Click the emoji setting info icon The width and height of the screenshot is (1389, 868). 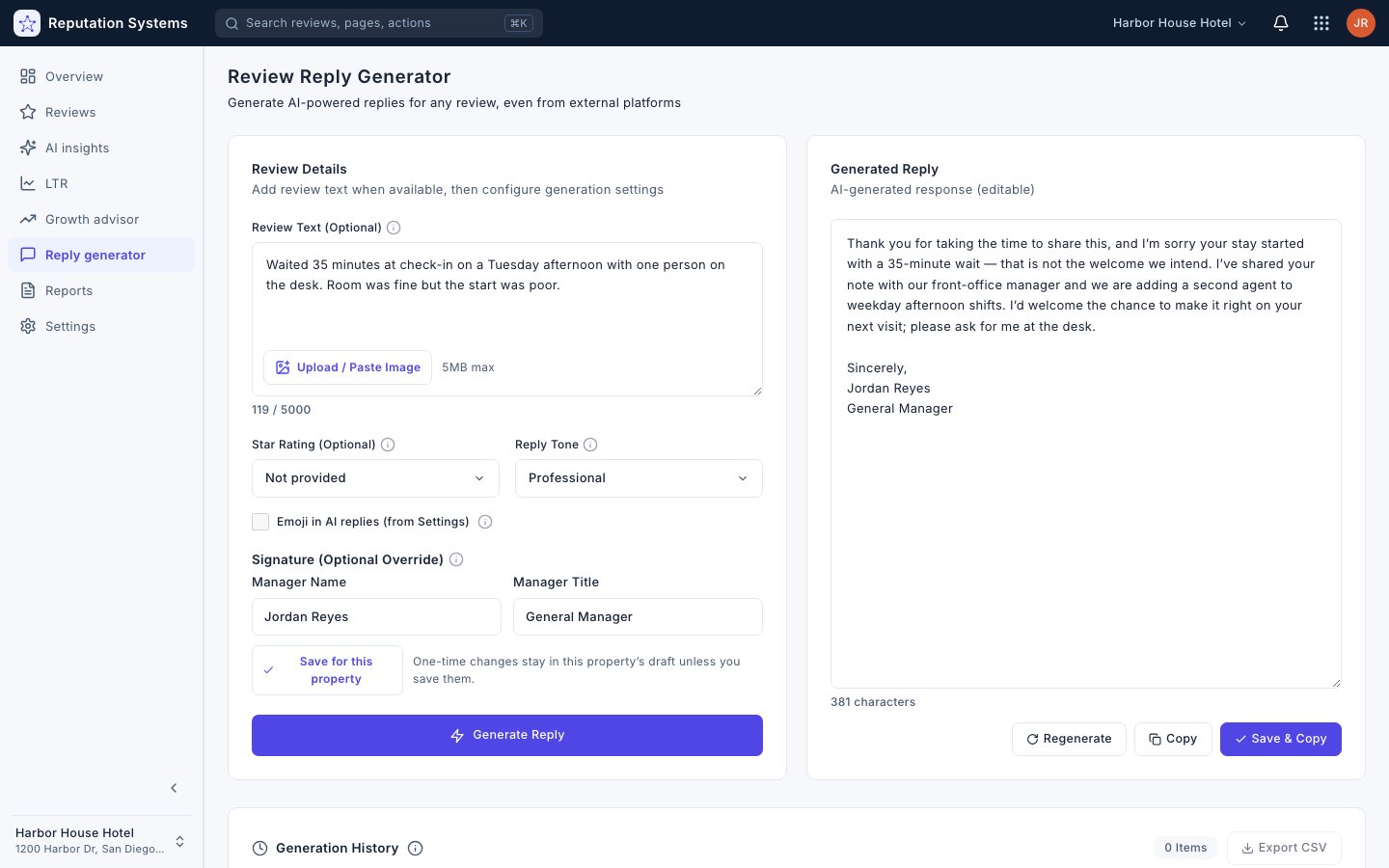click(485, 522)
